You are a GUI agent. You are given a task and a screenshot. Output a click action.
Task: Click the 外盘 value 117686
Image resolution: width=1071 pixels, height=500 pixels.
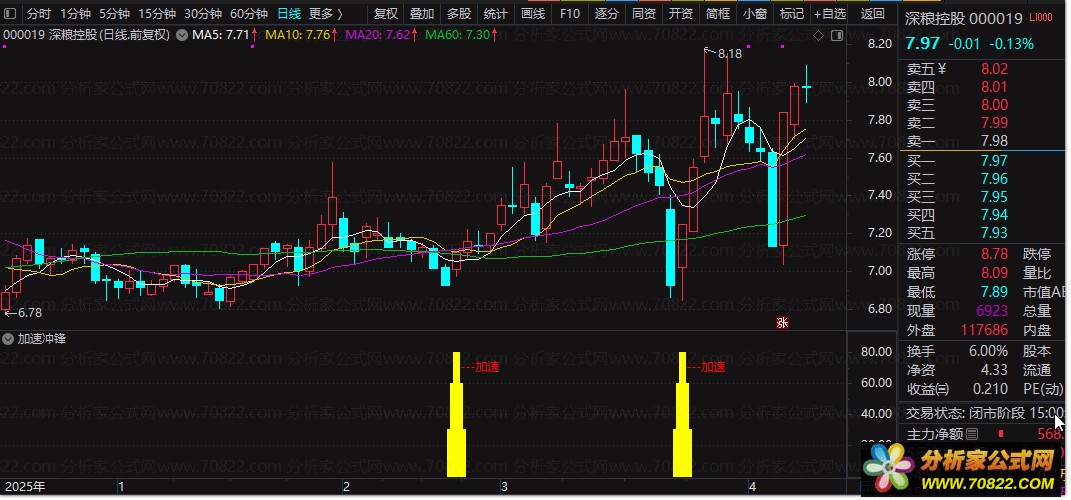coord(984,330)
